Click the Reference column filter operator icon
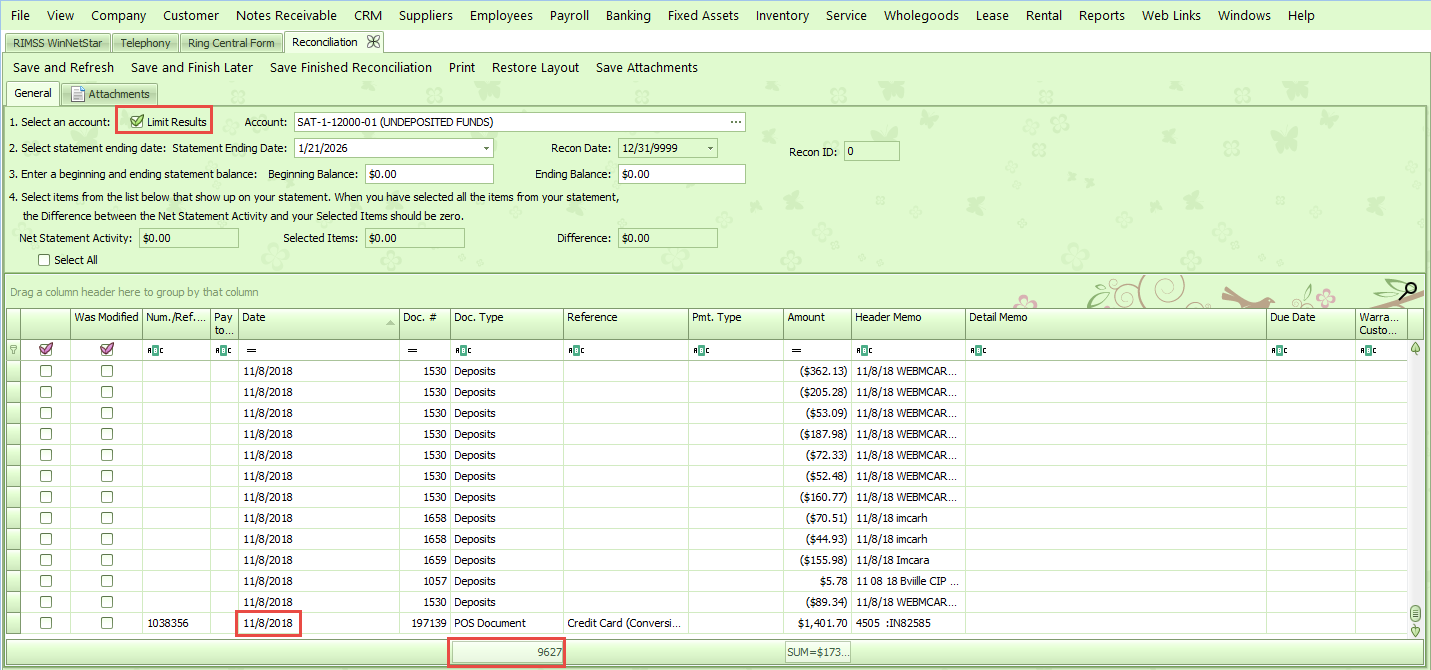The height and width of the screenshot is (670, 1431). [x=574, y=350]
